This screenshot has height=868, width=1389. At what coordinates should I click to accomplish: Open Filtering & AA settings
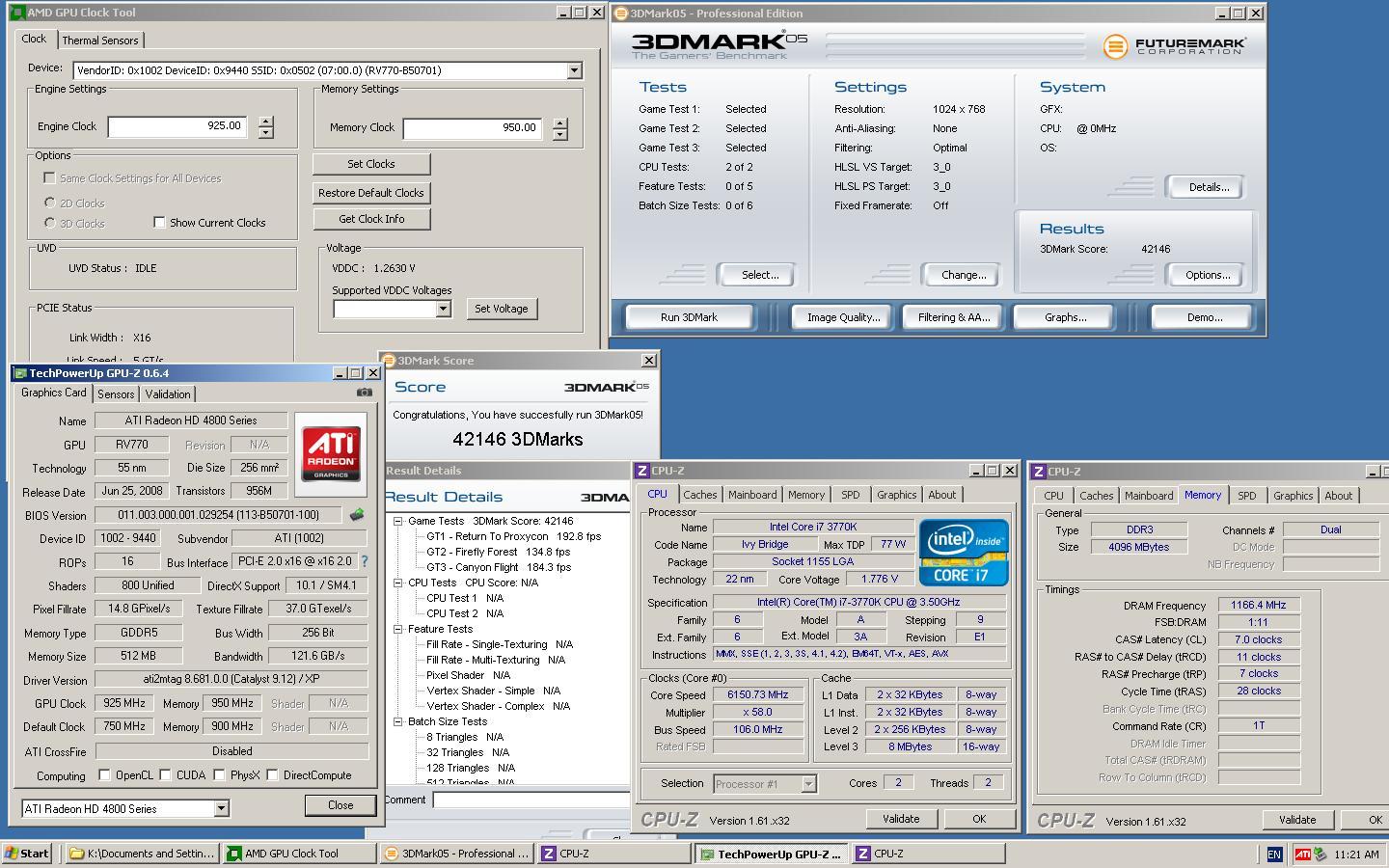coord(954,317)
